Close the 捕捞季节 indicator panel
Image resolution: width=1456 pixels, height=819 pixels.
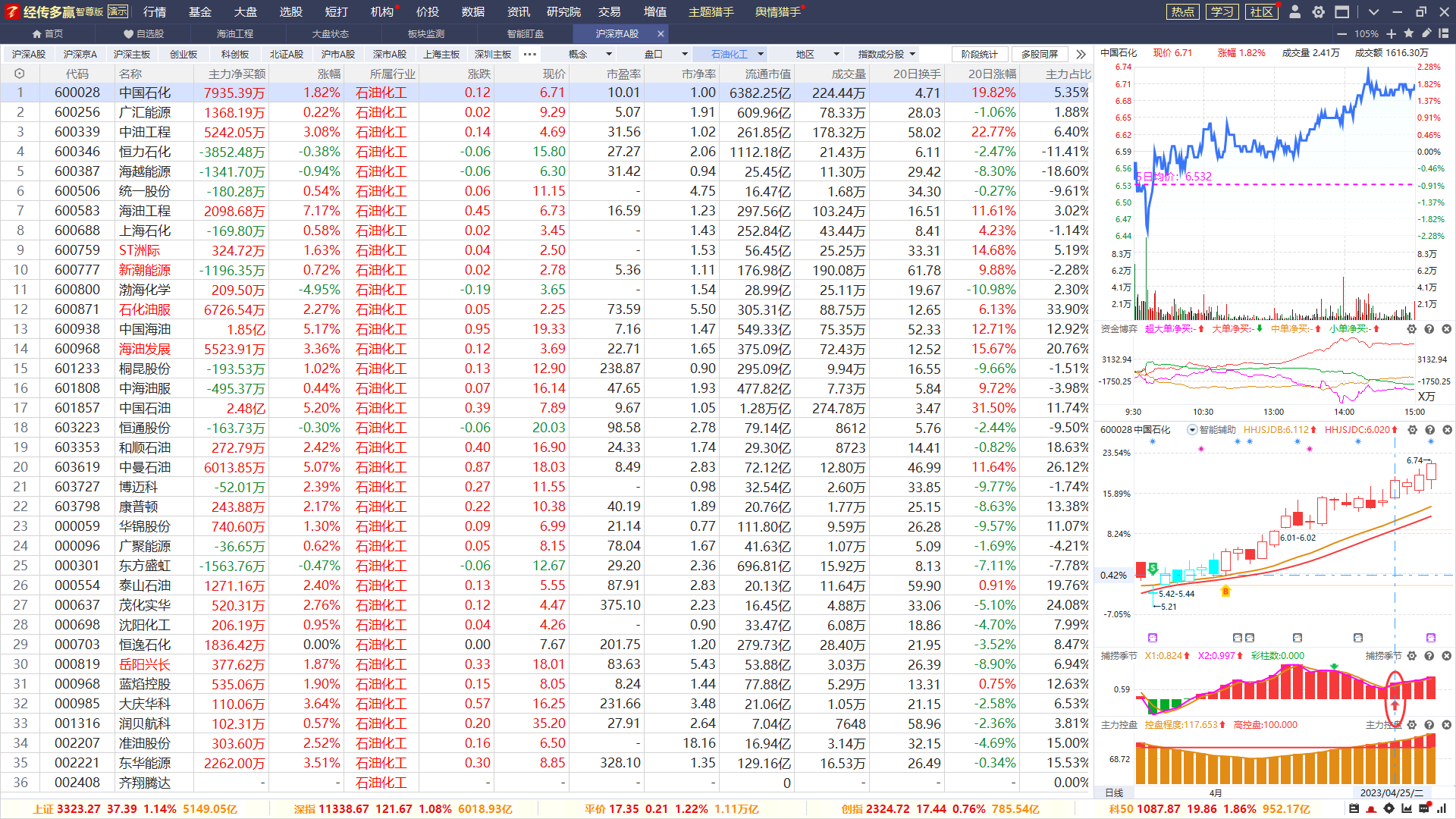[x=1447, y=656]
